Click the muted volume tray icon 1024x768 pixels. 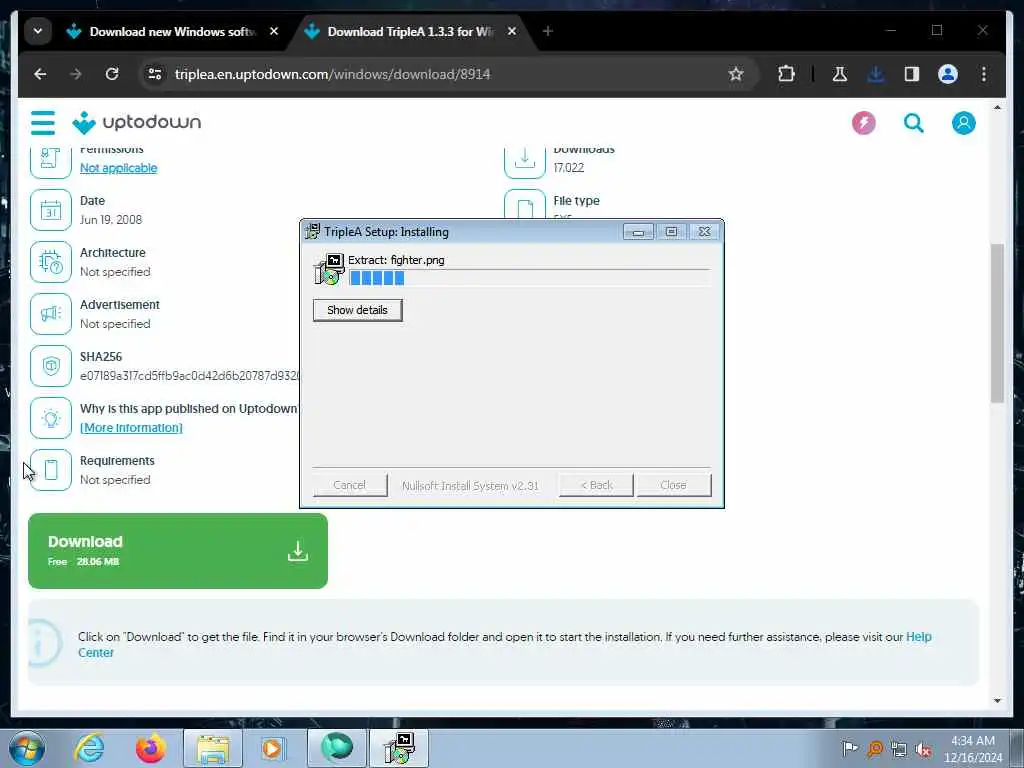(923, 749)
